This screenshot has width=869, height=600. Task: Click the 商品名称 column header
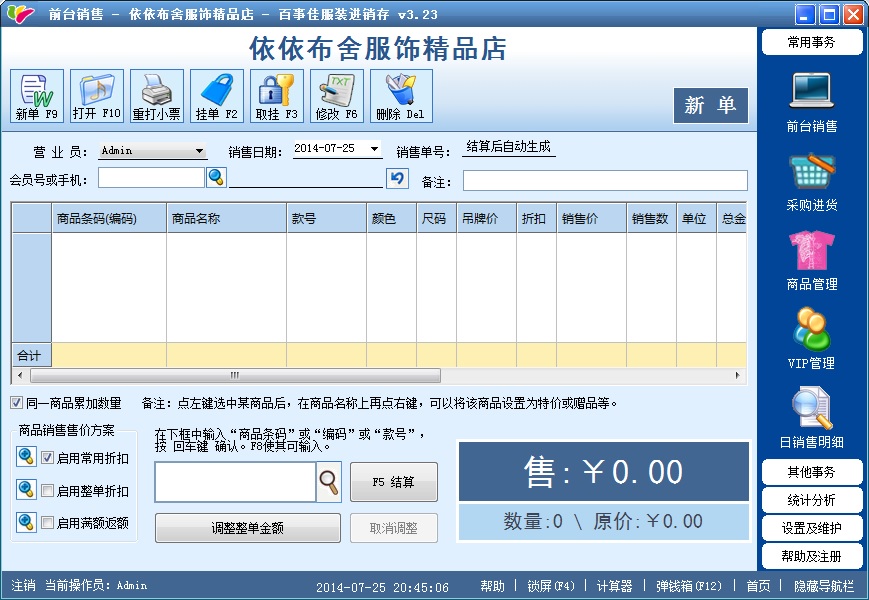point(227,218)
